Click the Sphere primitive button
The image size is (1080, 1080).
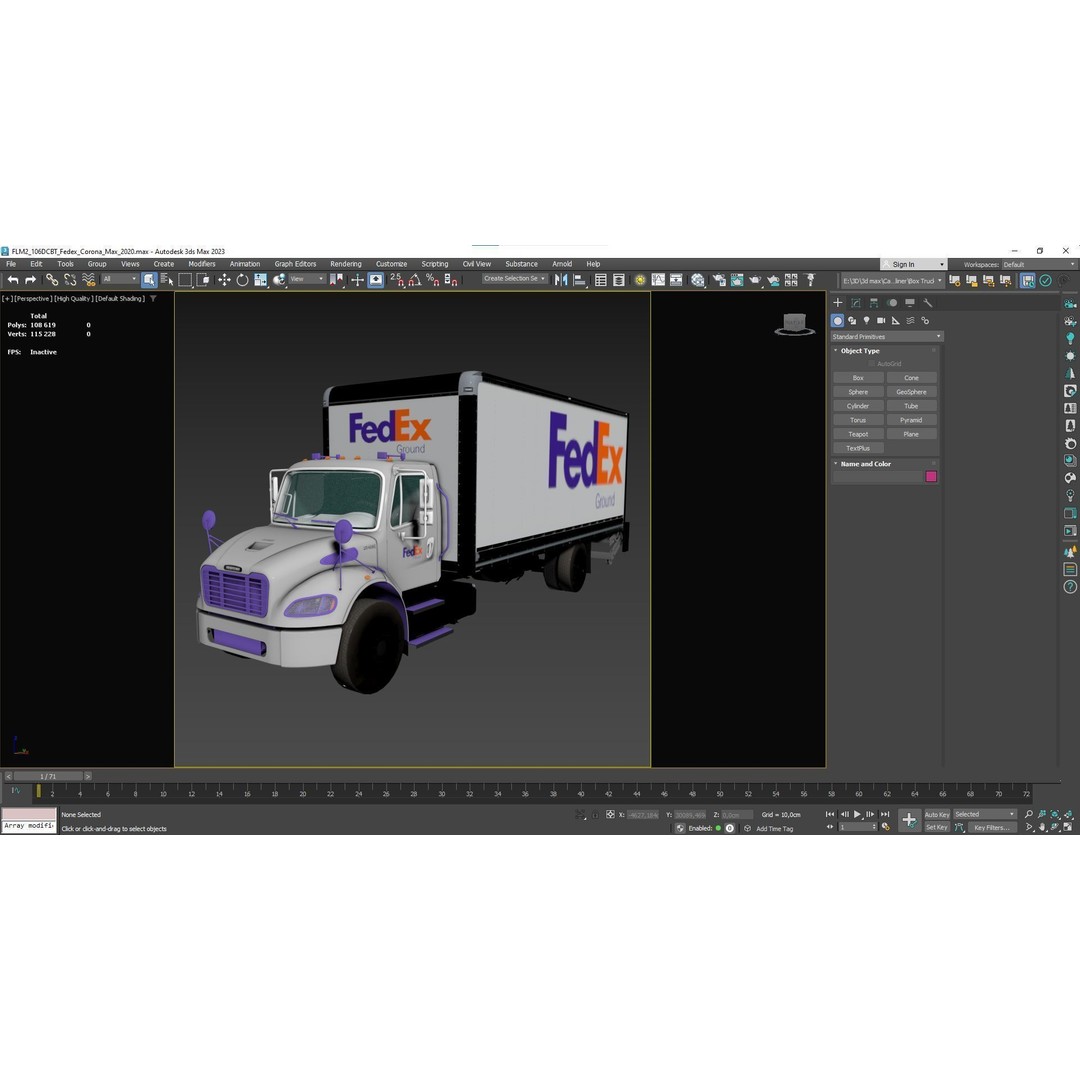coord(858,392)
